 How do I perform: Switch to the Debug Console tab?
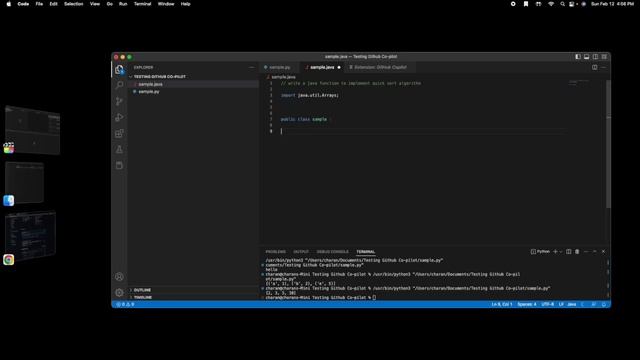pos(332,252)
